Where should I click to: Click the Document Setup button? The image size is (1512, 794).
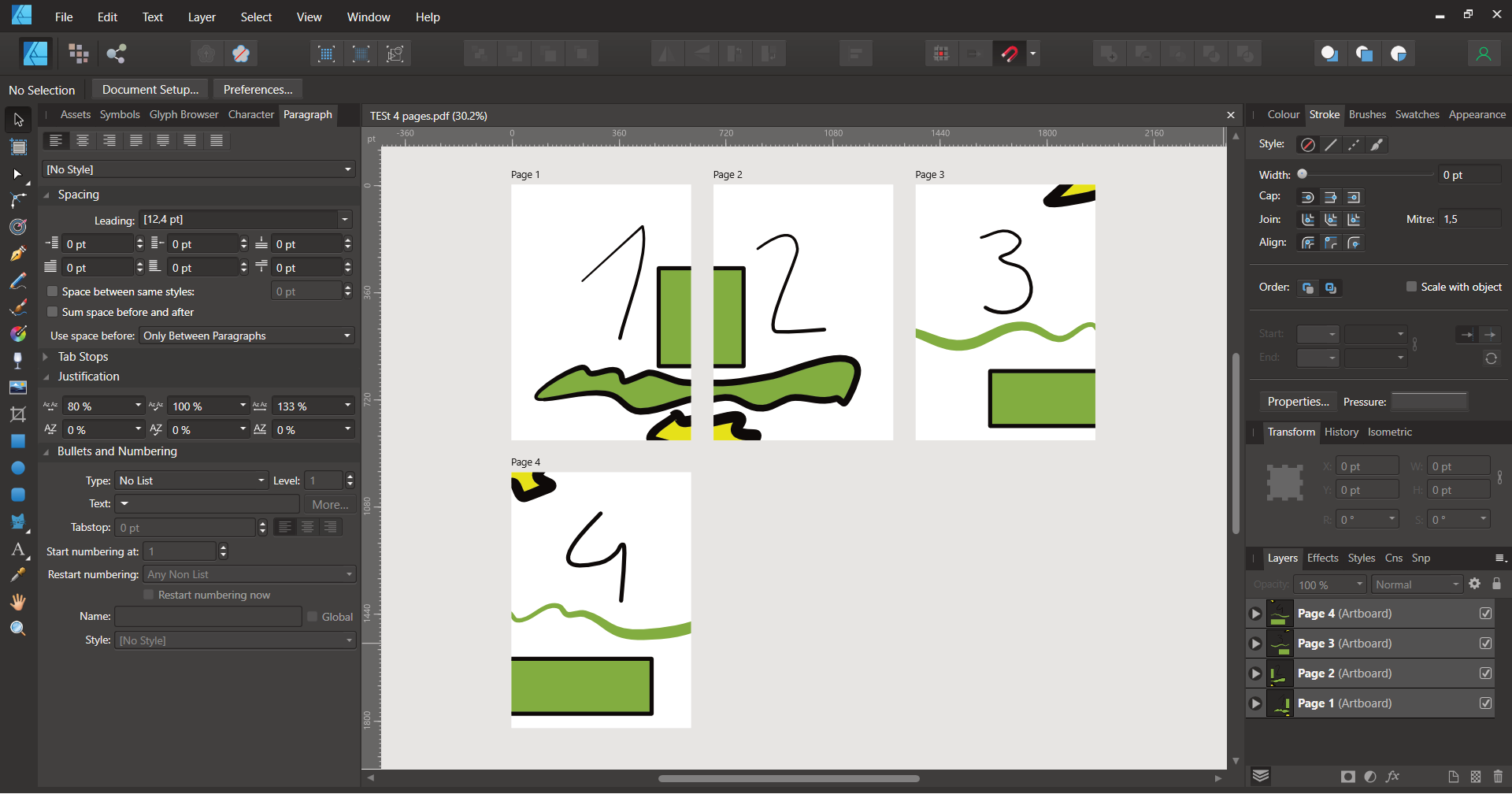150,89
